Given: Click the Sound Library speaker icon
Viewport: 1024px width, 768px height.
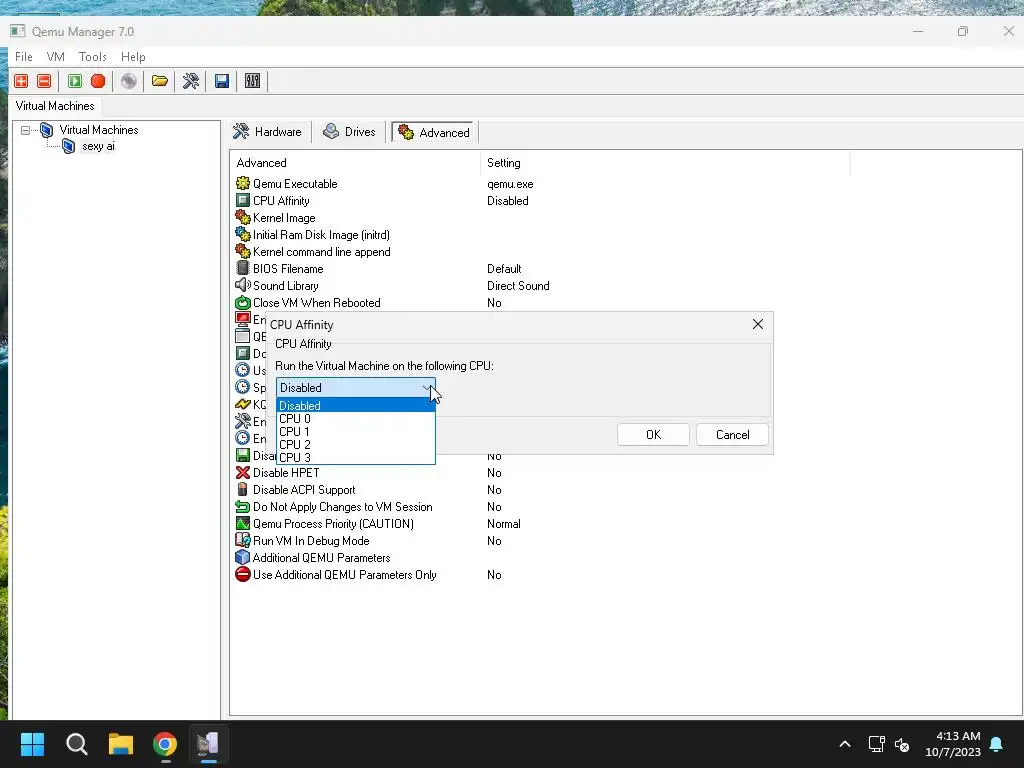Looking at the screenshot, I should tap(243, 285).
